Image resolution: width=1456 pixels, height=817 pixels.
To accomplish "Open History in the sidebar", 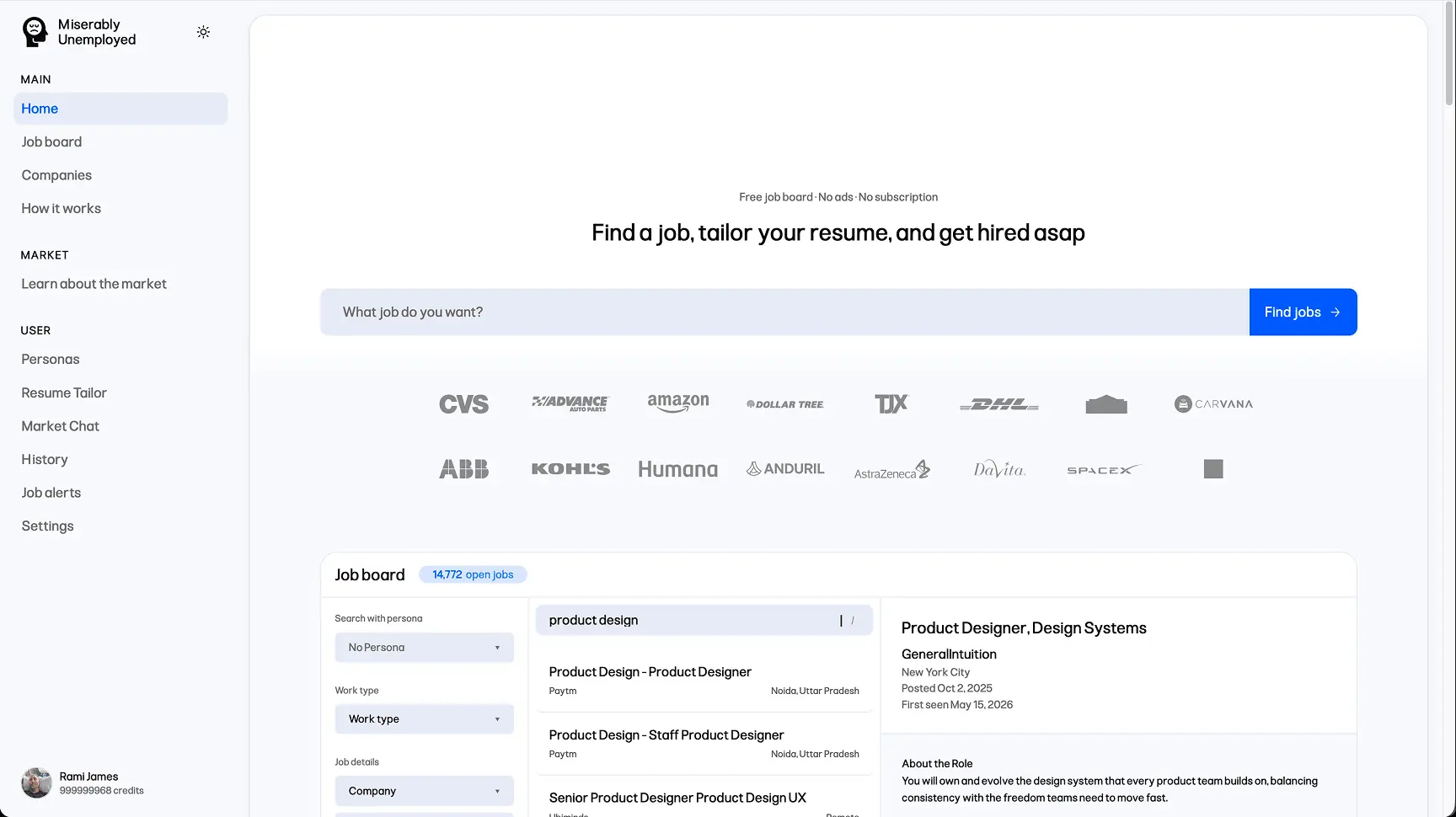I will [120, 459].
